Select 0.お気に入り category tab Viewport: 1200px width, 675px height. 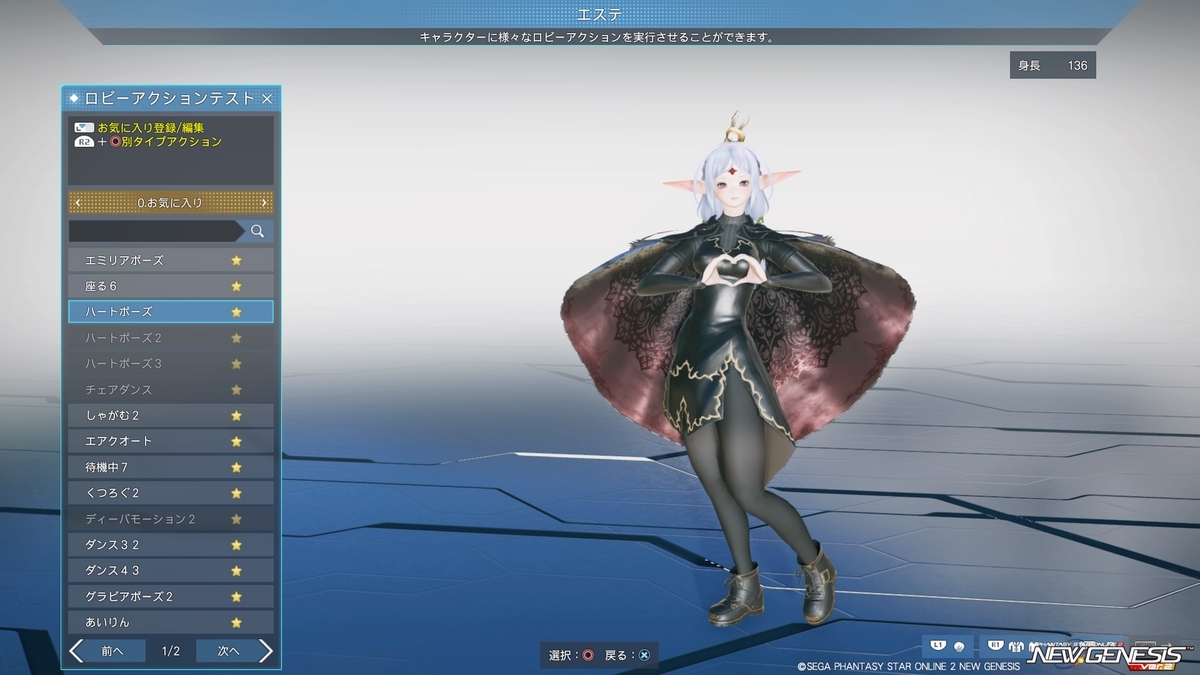[170, 203]
